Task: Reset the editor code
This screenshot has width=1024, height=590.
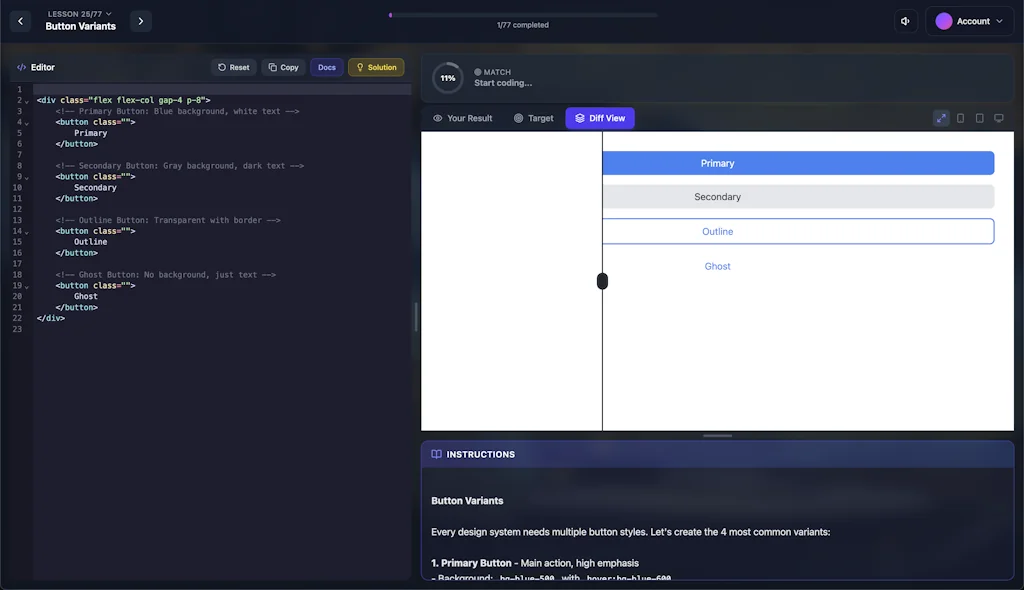Action: [233, 67]
